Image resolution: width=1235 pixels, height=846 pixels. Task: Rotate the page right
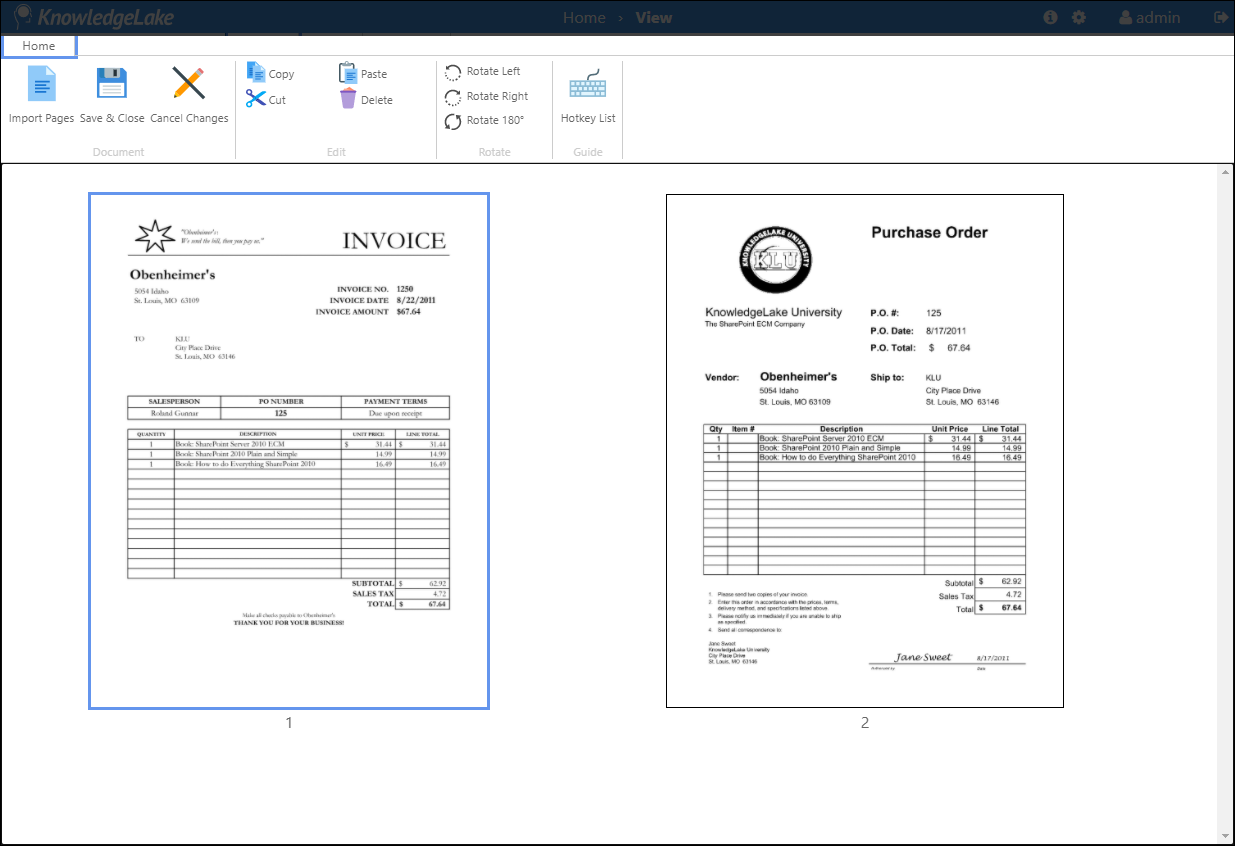point(486,97)
